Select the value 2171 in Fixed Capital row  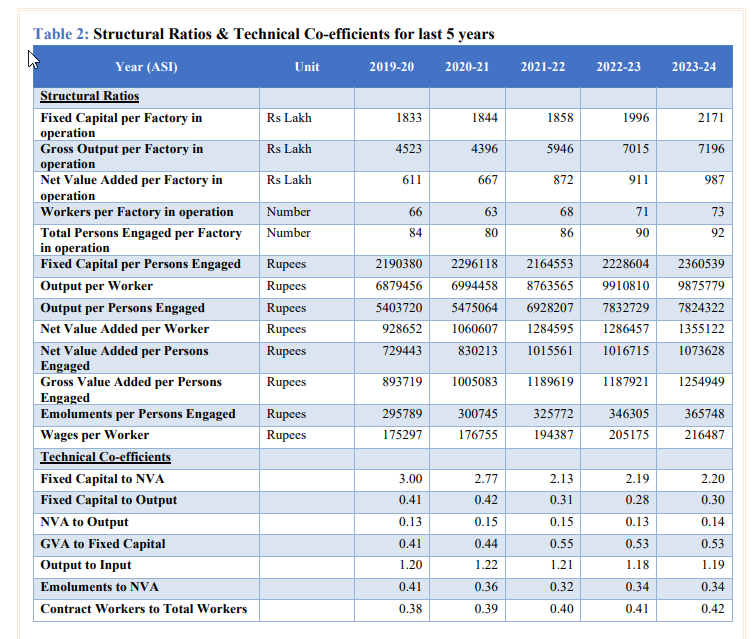[711, 118]
